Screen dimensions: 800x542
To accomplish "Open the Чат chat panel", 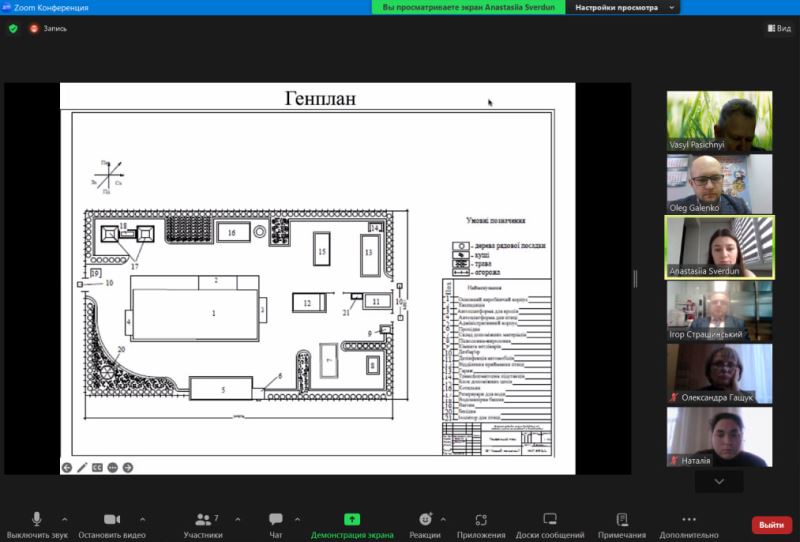I will click(x=275, y=524).
